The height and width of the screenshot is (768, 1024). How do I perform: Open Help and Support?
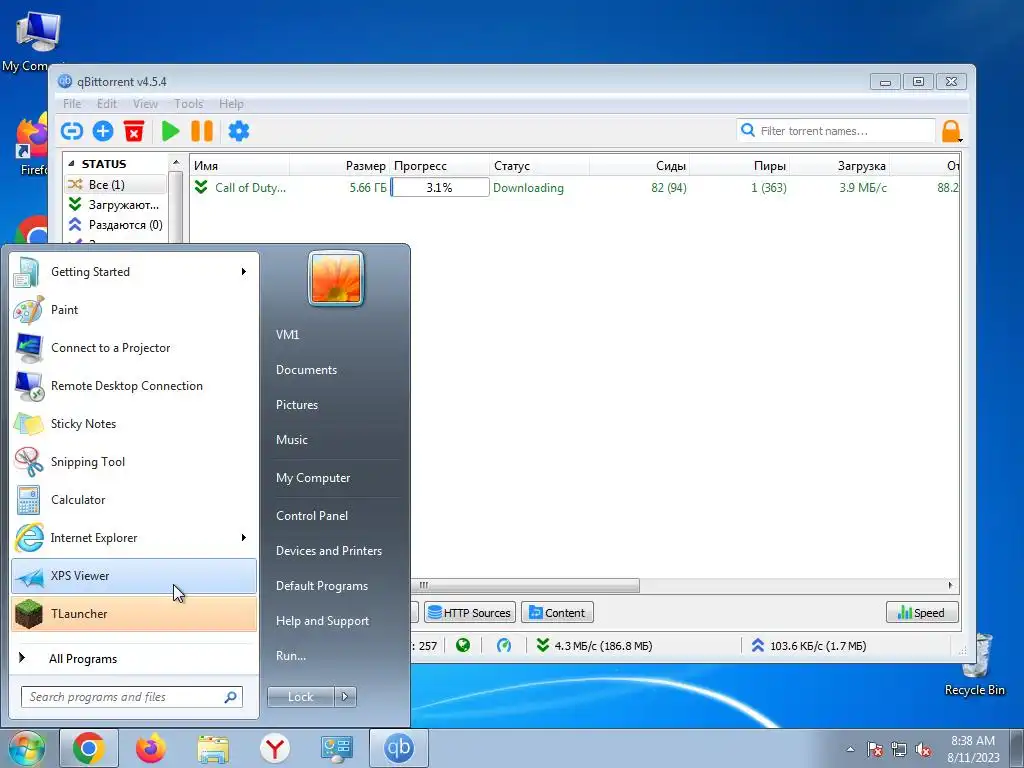click(x=322, y=621)
